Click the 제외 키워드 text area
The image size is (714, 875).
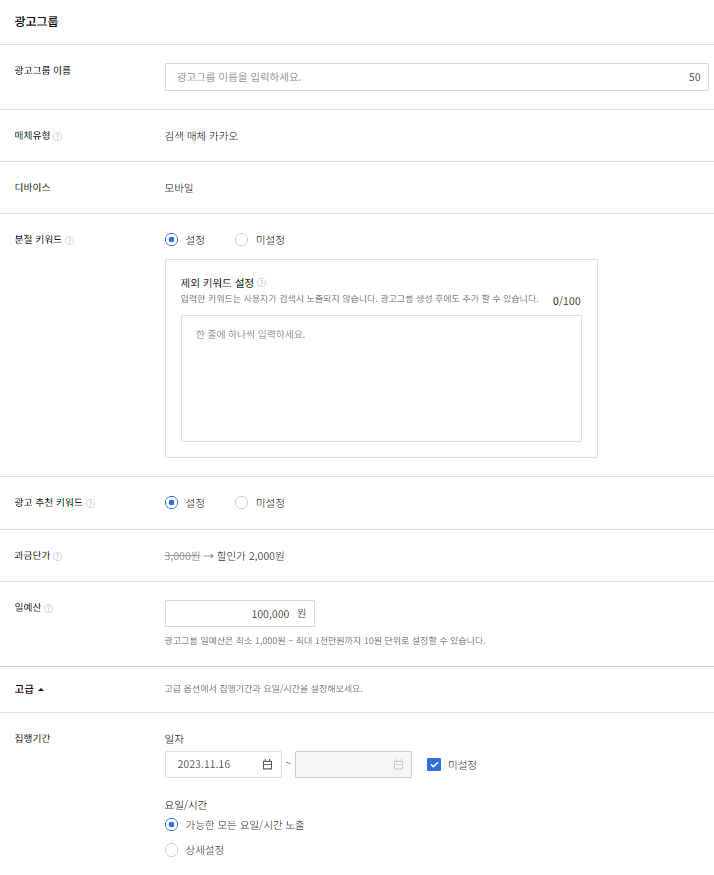pyautogui.click(x=381, y=378)
